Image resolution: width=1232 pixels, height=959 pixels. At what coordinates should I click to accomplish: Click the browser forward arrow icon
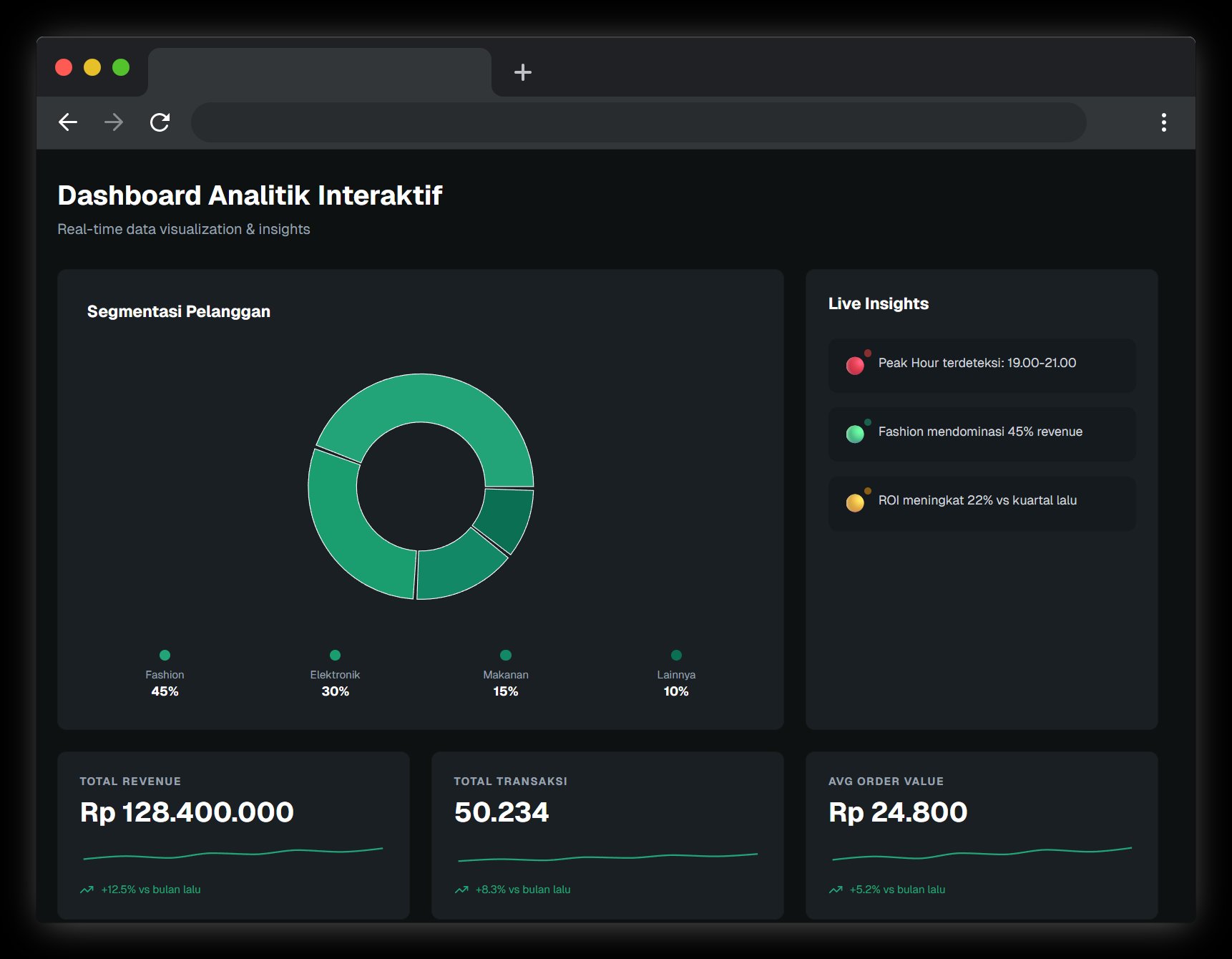coord(114,122)
